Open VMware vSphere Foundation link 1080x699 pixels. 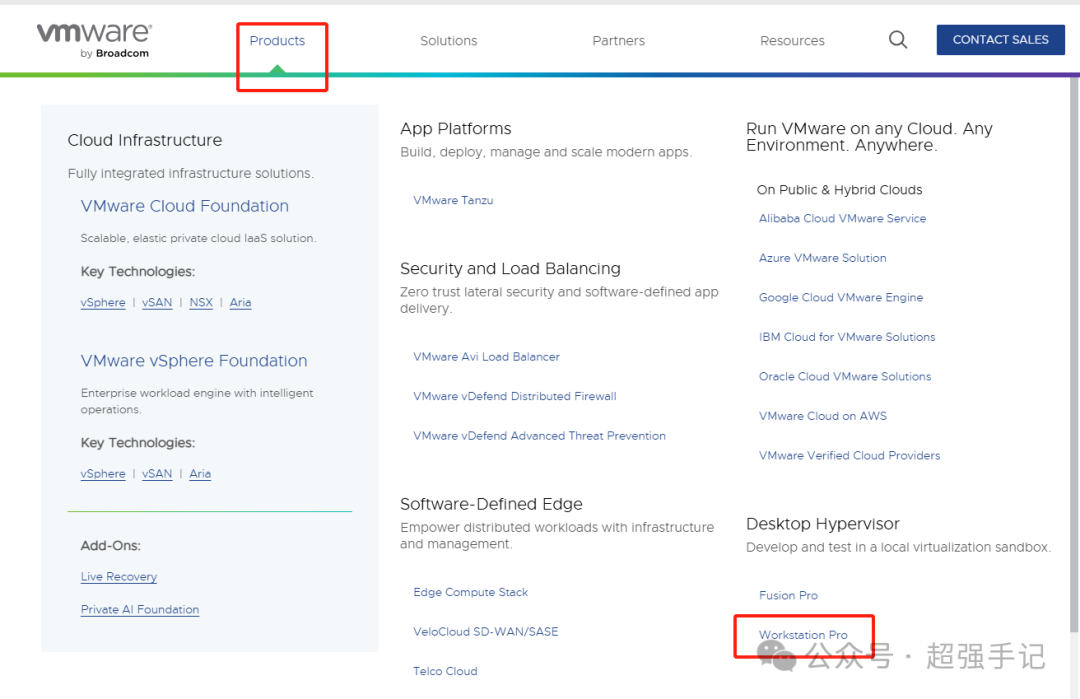click(194, 361)
